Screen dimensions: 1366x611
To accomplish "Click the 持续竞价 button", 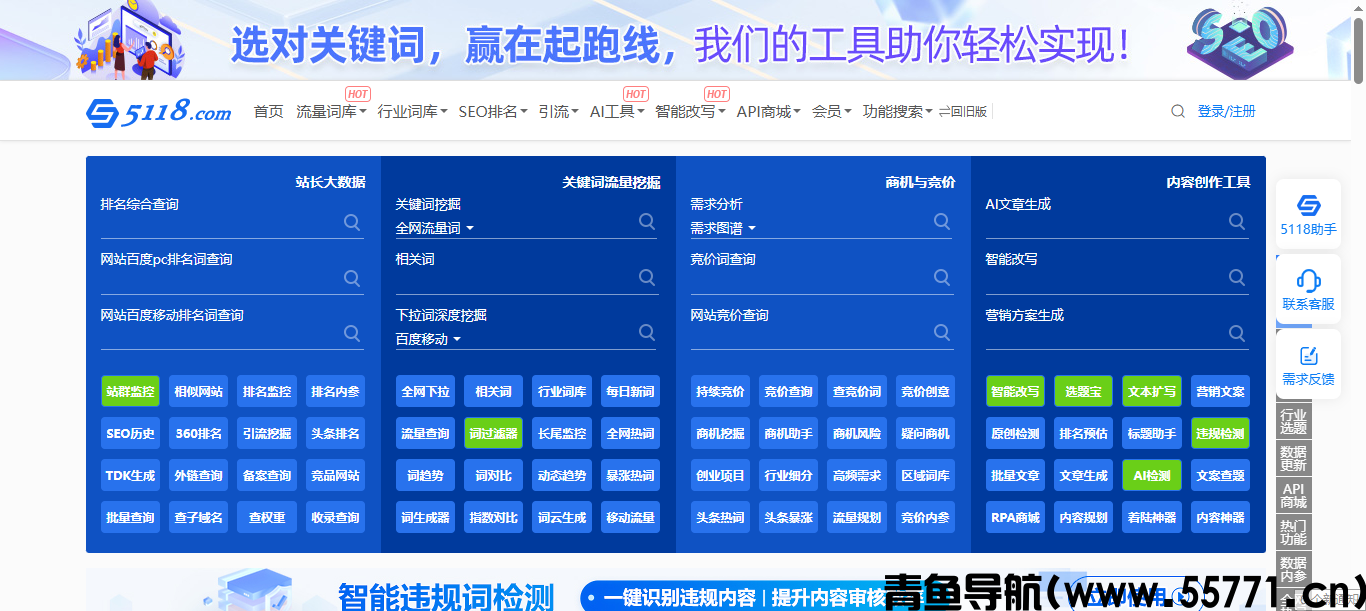I will point(720,391).
